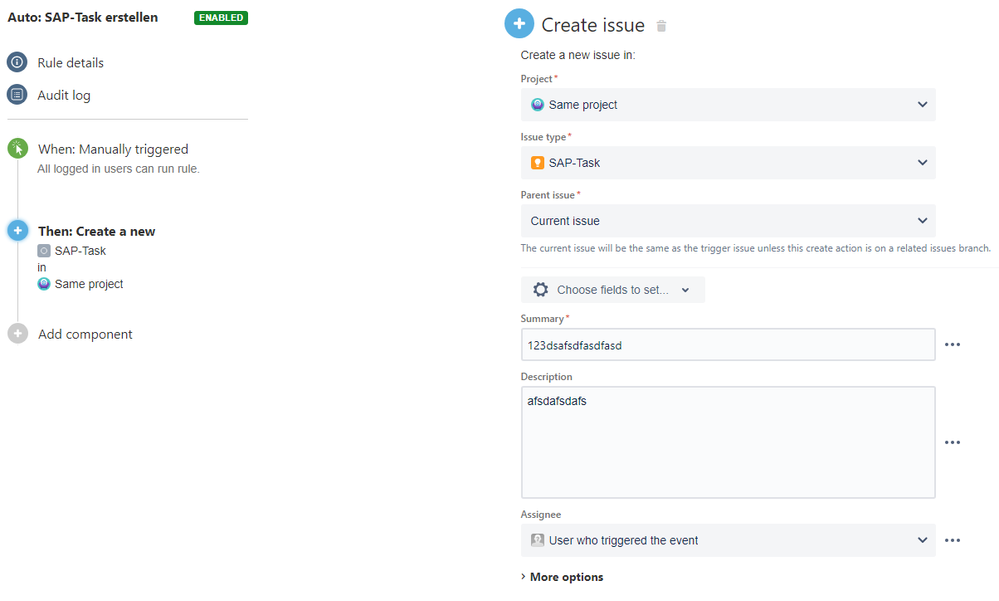This screenshot has width=999, height=601.
Task: Click the Rule details info icon
Action: pos(17,62)
